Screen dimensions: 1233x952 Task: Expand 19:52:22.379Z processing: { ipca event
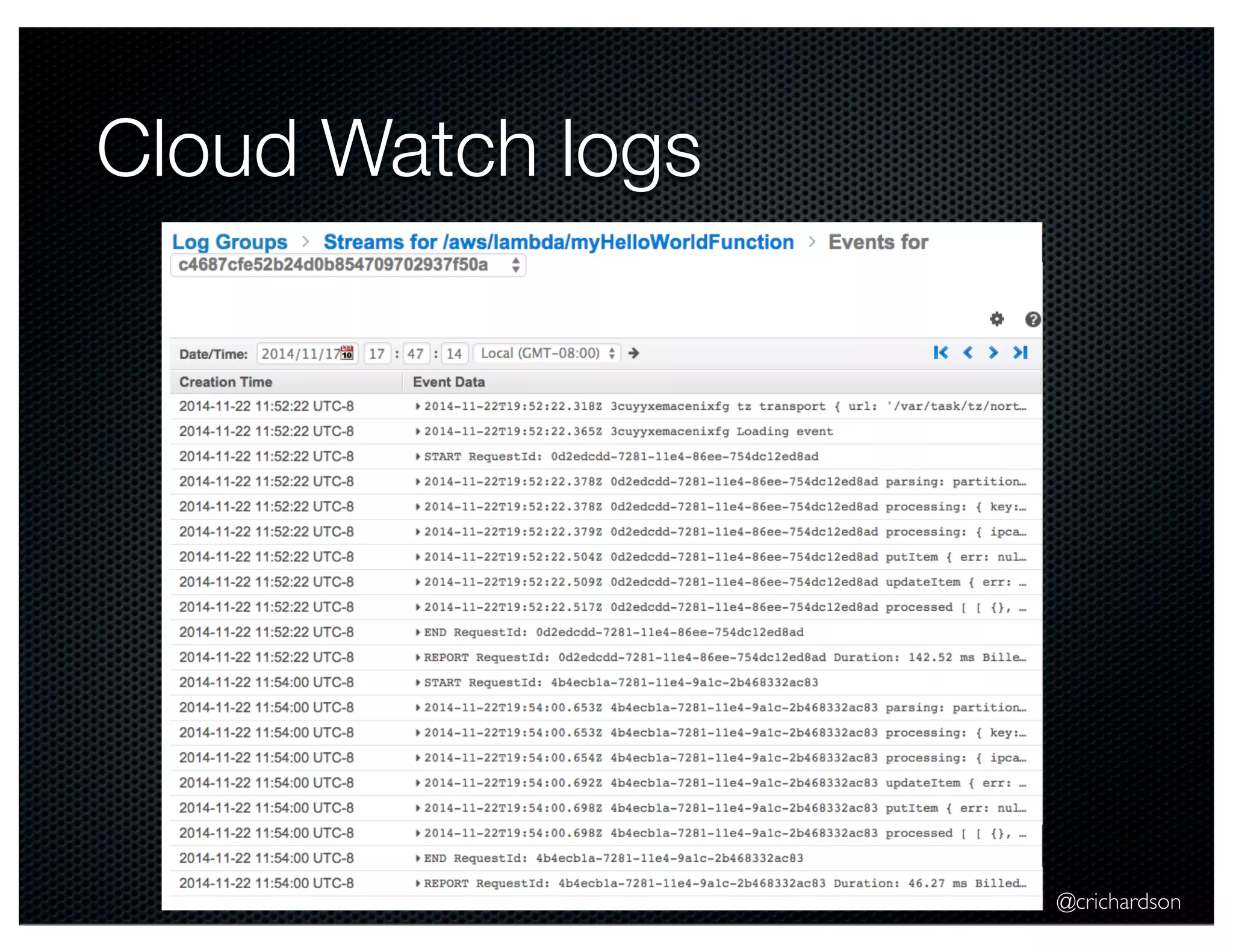418,532
